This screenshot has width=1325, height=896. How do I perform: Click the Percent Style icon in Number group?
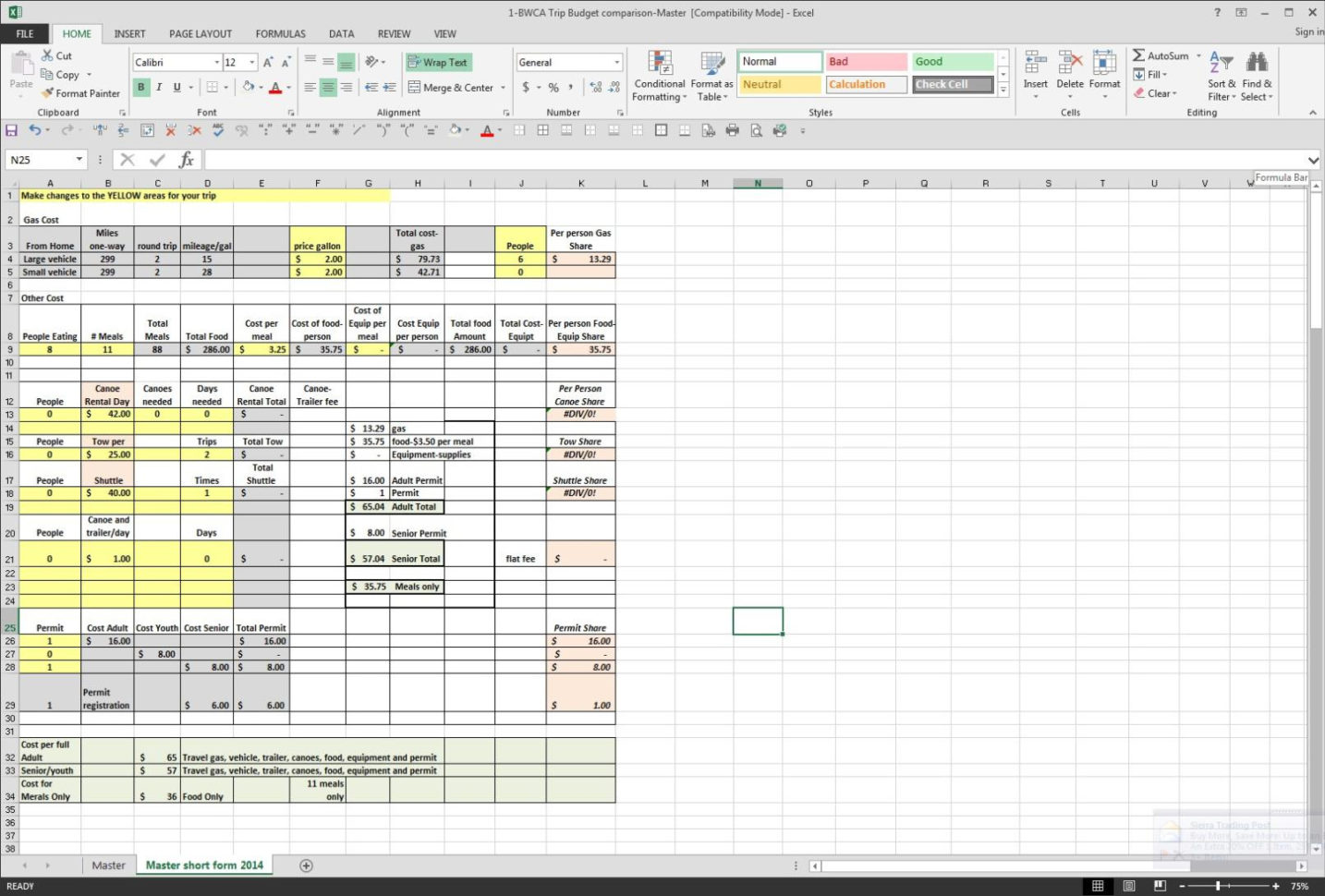click(x=553, y=87)
